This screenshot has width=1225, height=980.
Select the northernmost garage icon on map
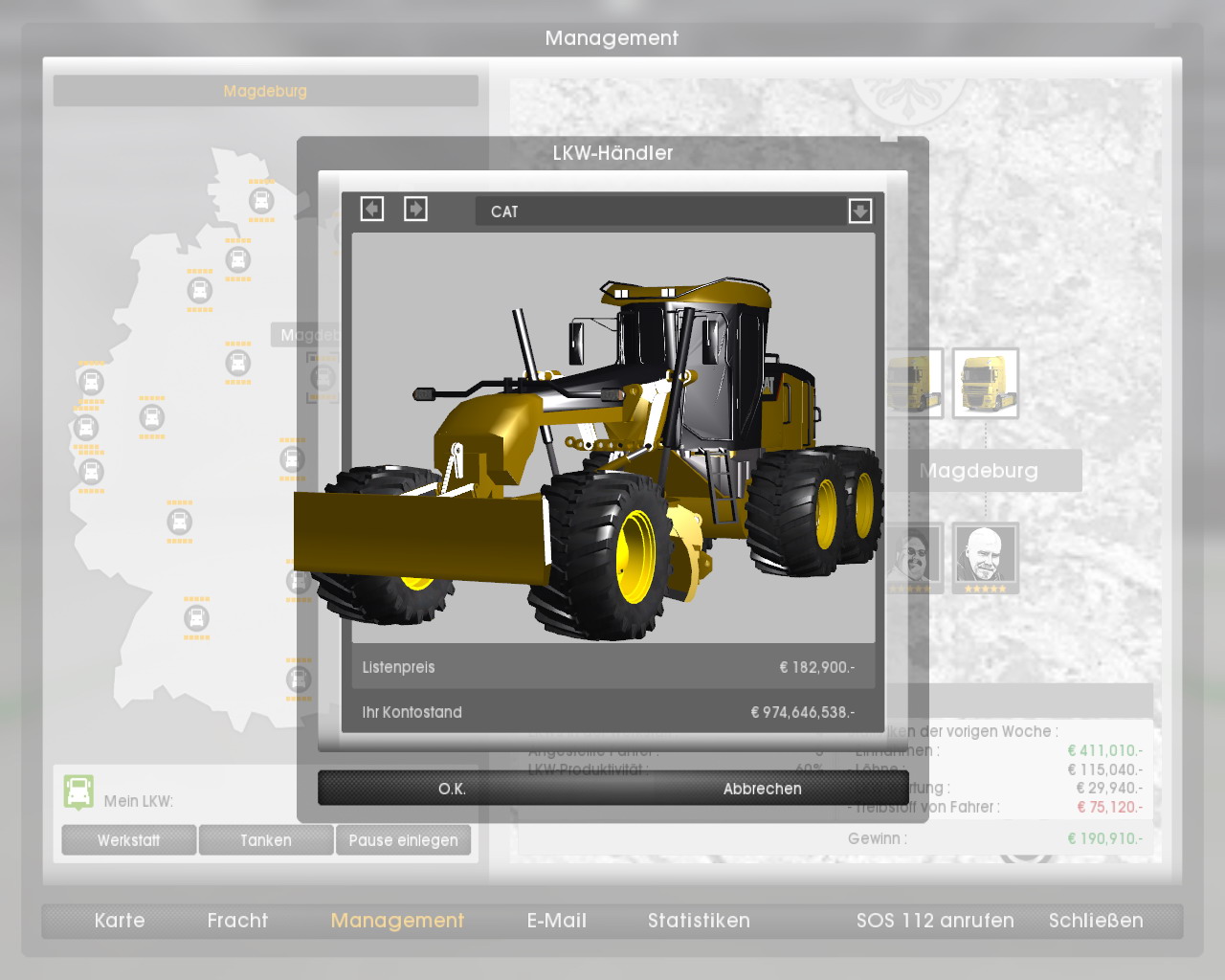pyautogui.click(x=261, y=201)
